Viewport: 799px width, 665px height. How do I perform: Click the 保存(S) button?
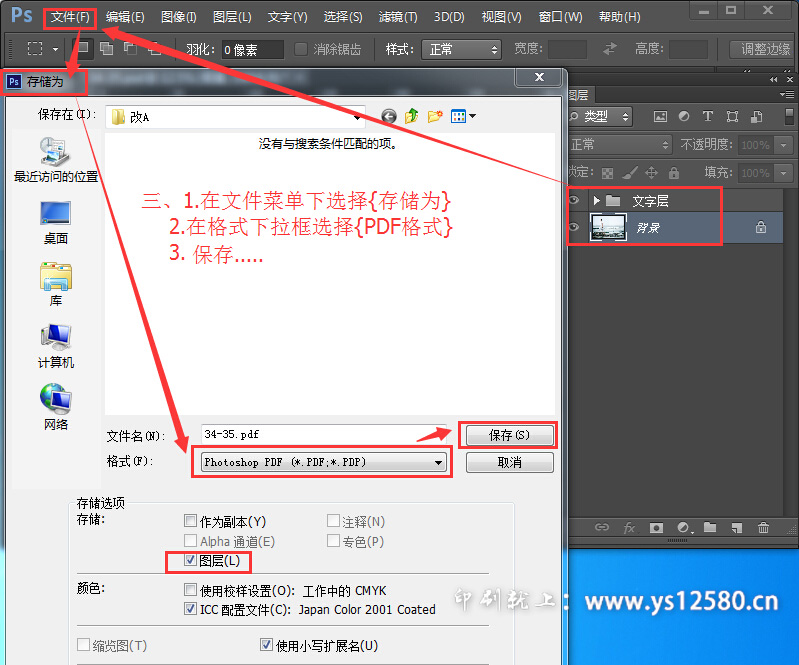(508, 435)
